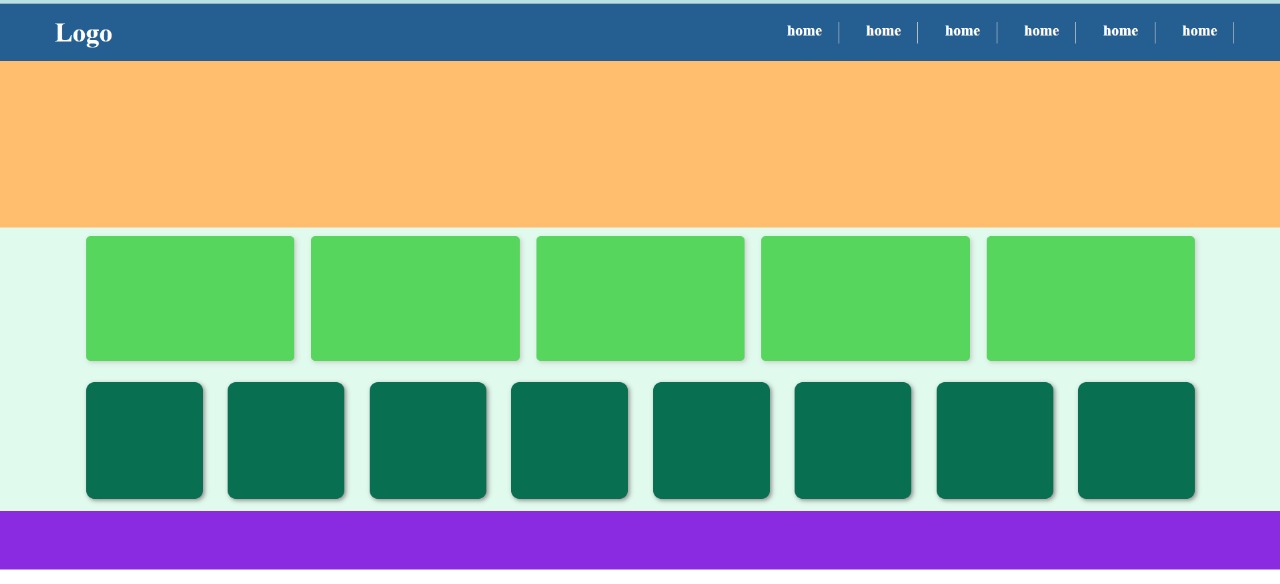The width and height of the screenshot is (1280, 584).
Task: Select the second dark green tile
Action: coord(286,440)
